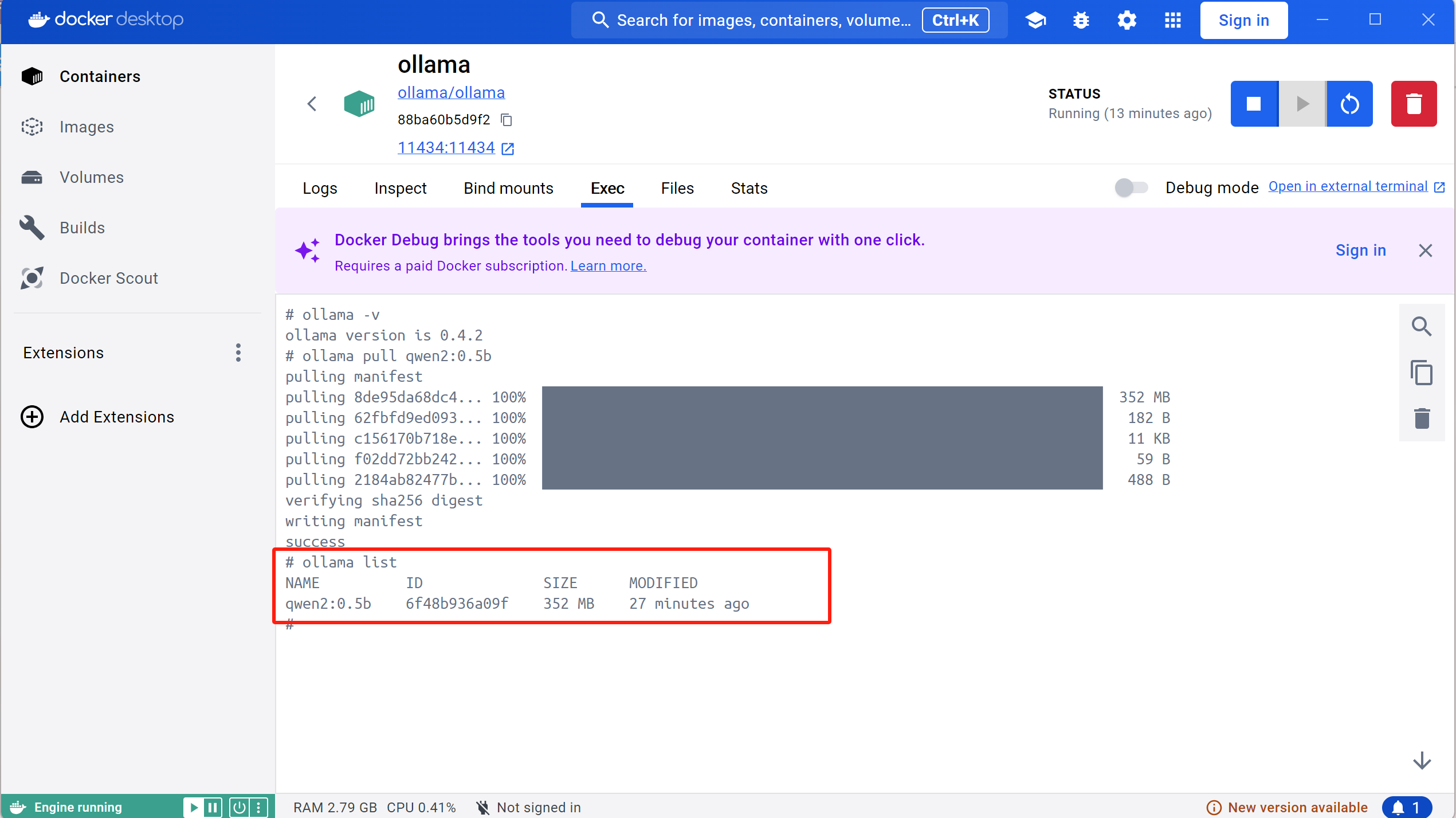Stop the ollama container
Screen dimensions: 1456x818
[x=1254, y=104]
